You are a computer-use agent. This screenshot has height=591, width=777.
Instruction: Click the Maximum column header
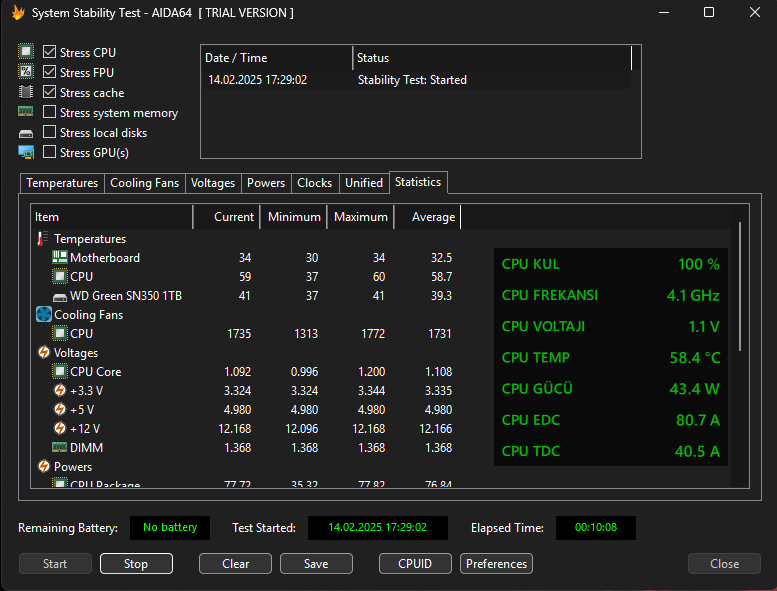coord(360,217)
